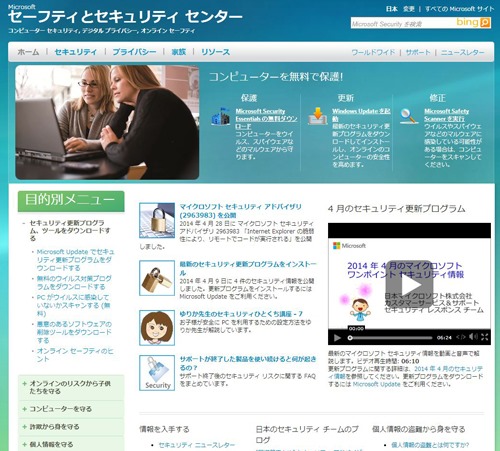Open the Yurika-sensei cartoon face thumbnail
This screenshot has height=451, width=500.
coord(157,328)
